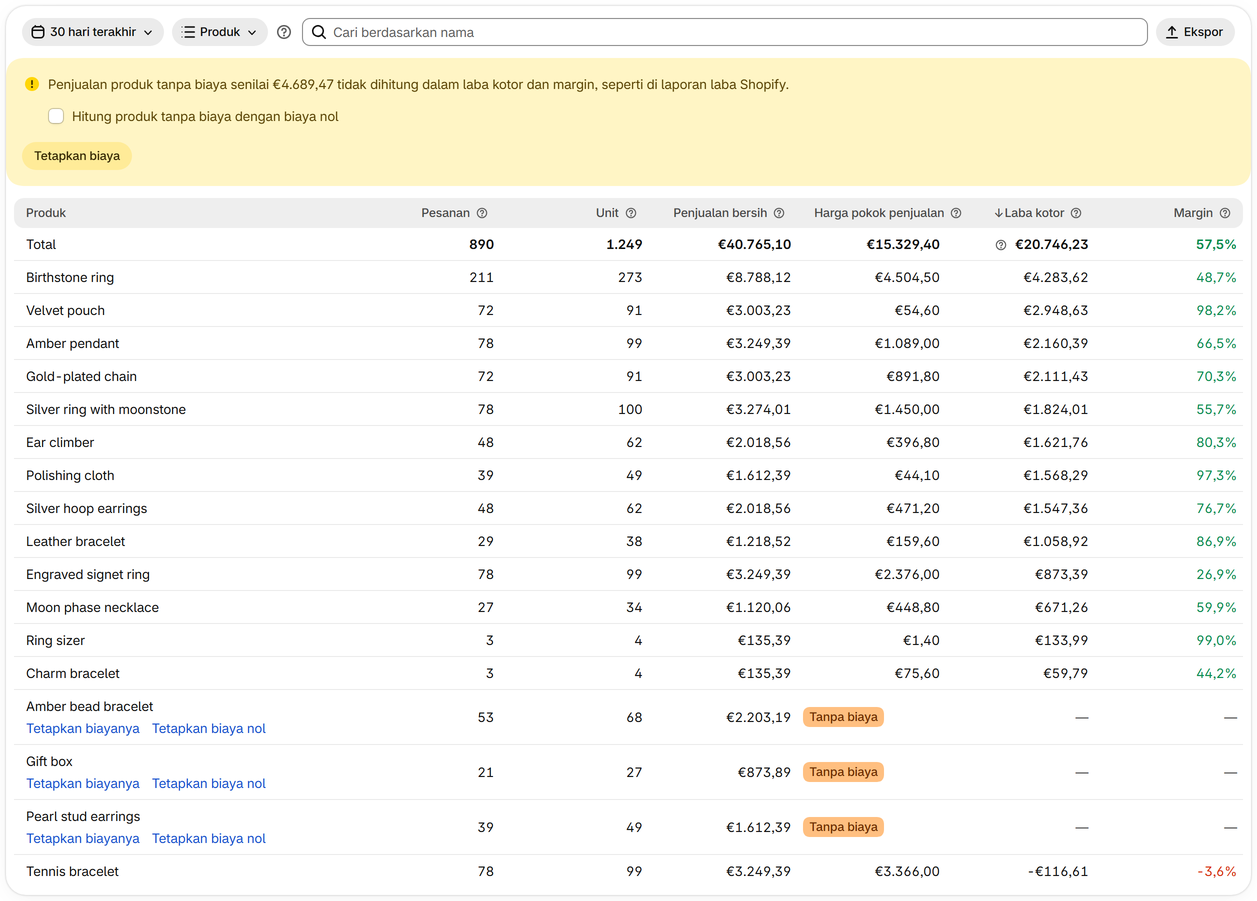Screen dimensions: 1257x901
Task: Click the help icon beside Laba kotor header
Action: pyautogui.click(x=1076, y=213)
